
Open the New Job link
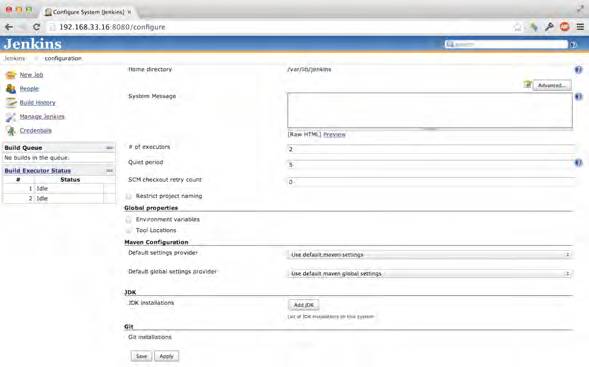[x=31, y=75]
